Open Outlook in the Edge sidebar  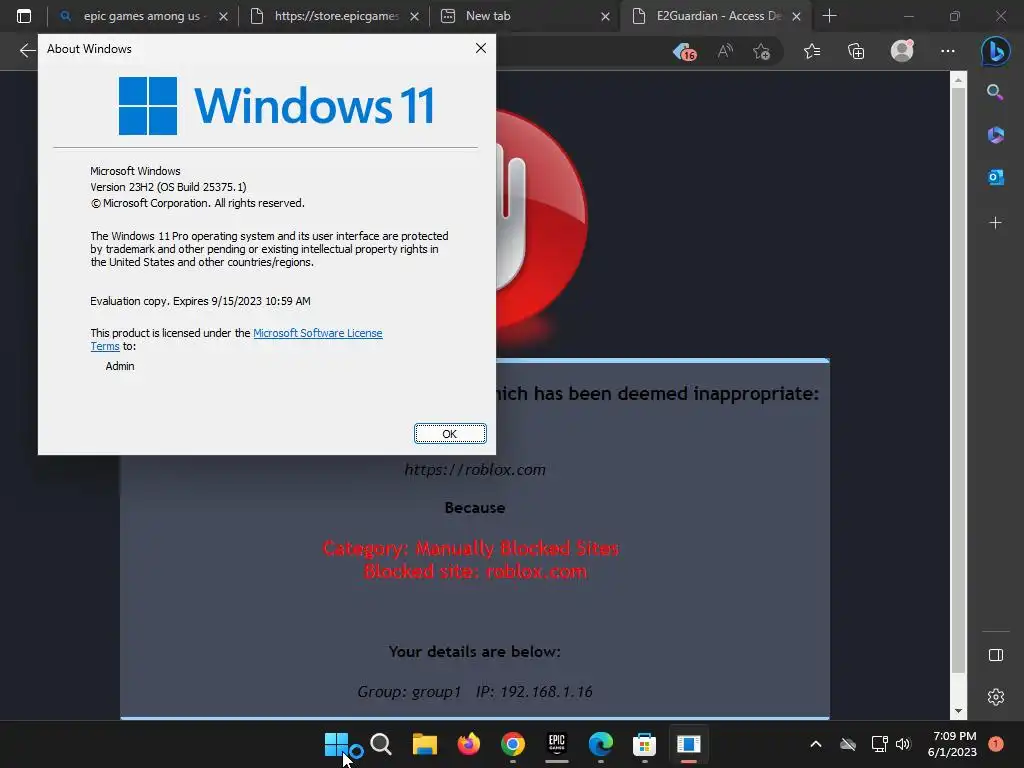click(995, 177)
